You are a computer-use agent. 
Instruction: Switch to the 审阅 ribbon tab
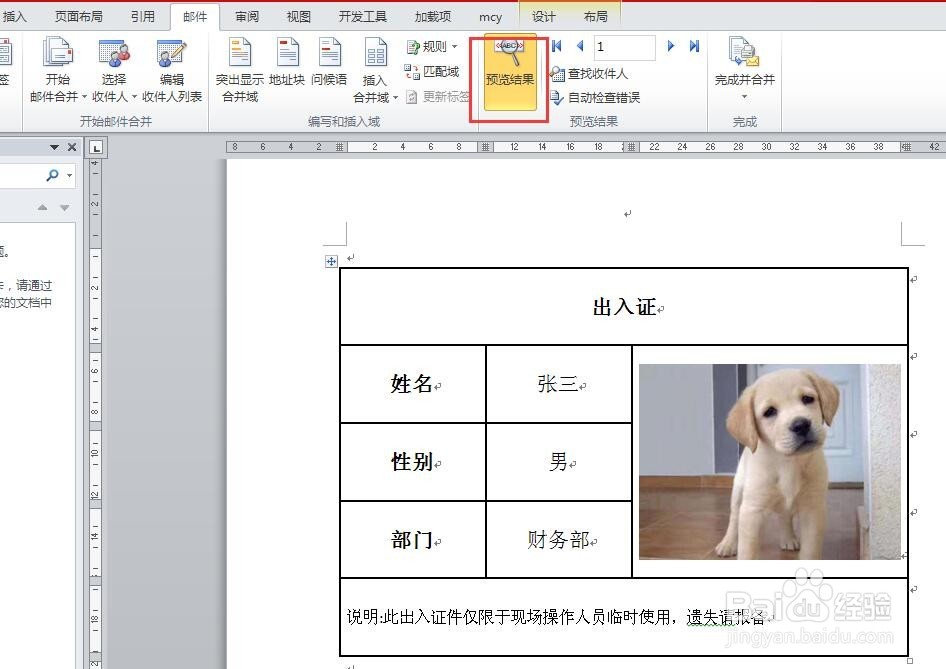coord(246,15)
